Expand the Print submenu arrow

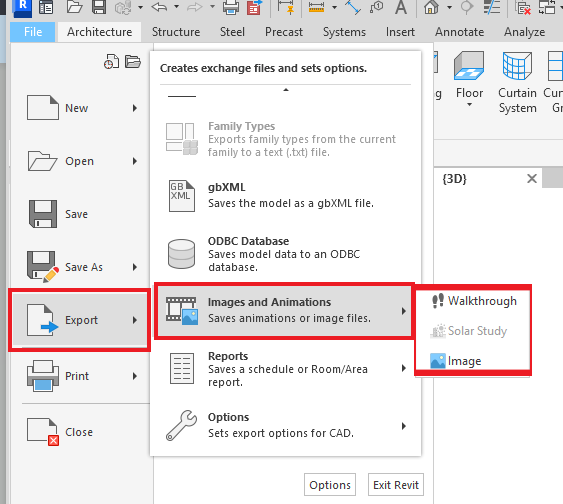[x=135, y=376]
